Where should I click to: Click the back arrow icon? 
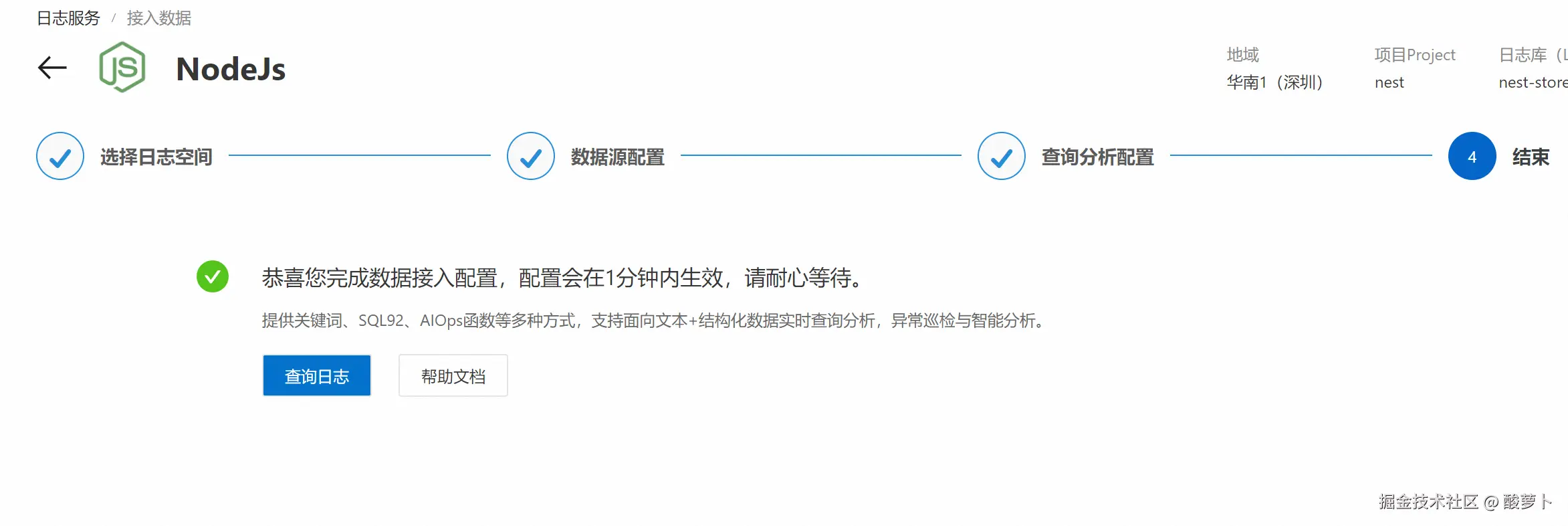(52, 68)
